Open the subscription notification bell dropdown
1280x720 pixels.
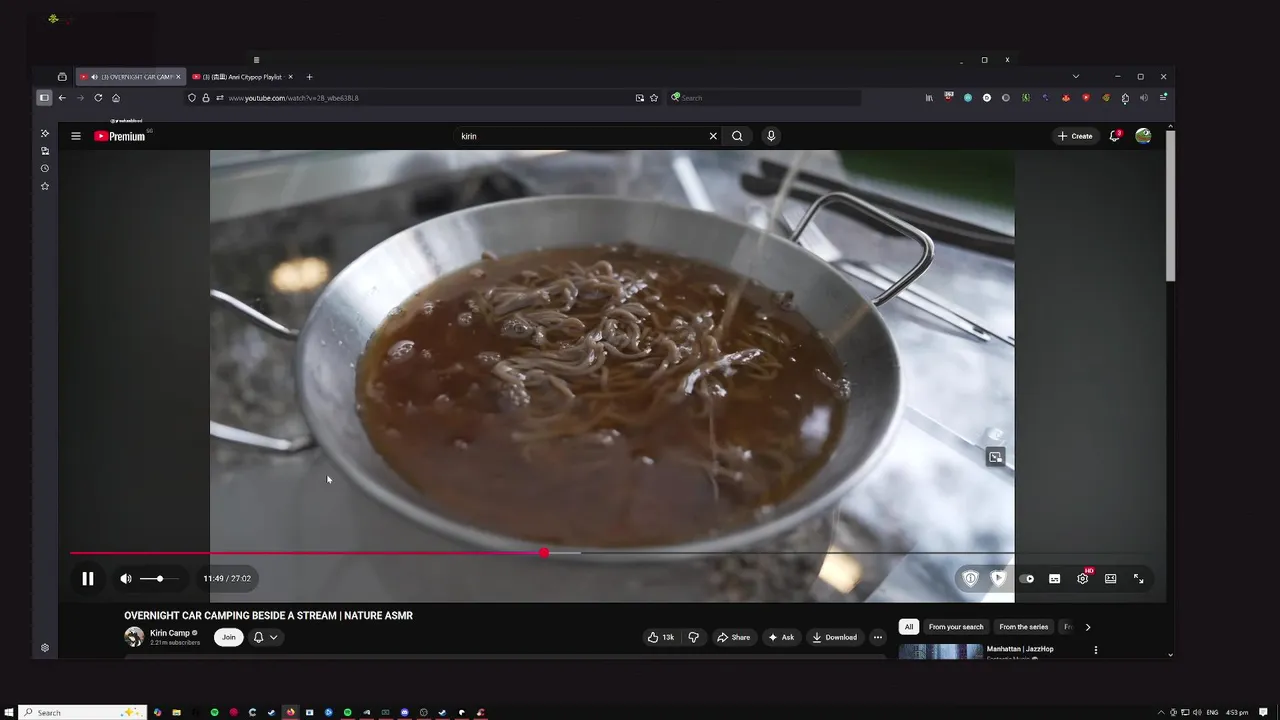(265, 637)
